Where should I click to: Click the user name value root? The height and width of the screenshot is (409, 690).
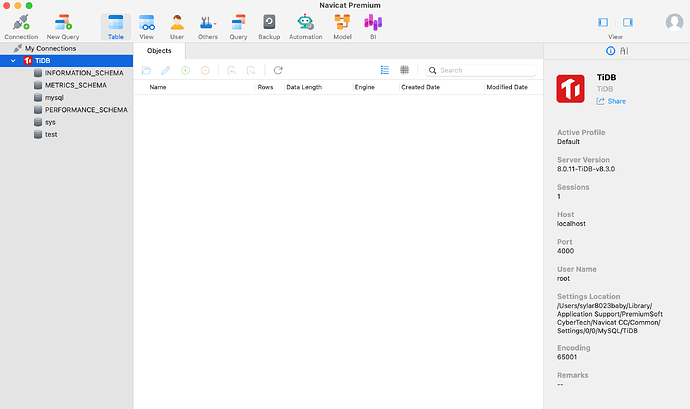pos(563,279)
